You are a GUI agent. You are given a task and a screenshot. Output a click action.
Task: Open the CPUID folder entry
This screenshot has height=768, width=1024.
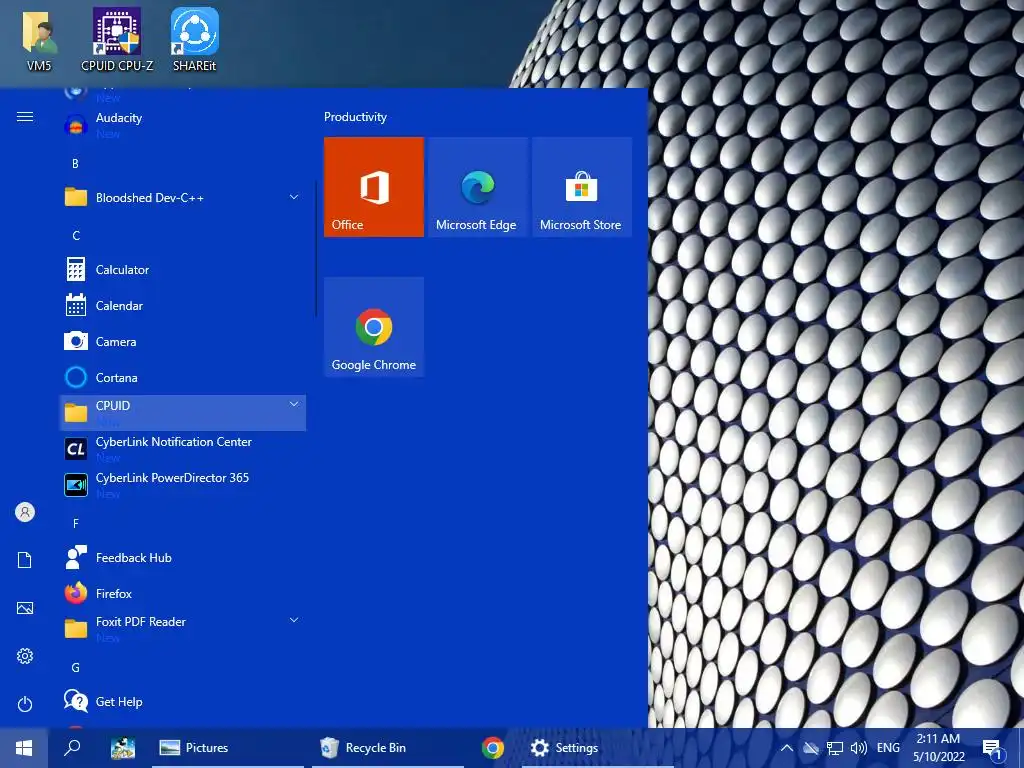coord(183,413)
